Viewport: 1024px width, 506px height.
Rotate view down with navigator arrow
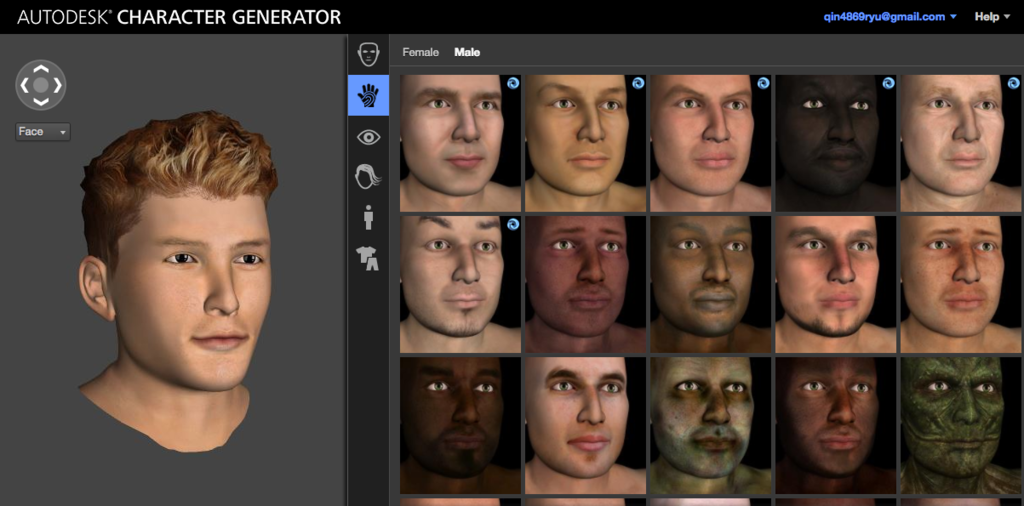(x=40, y=102)
